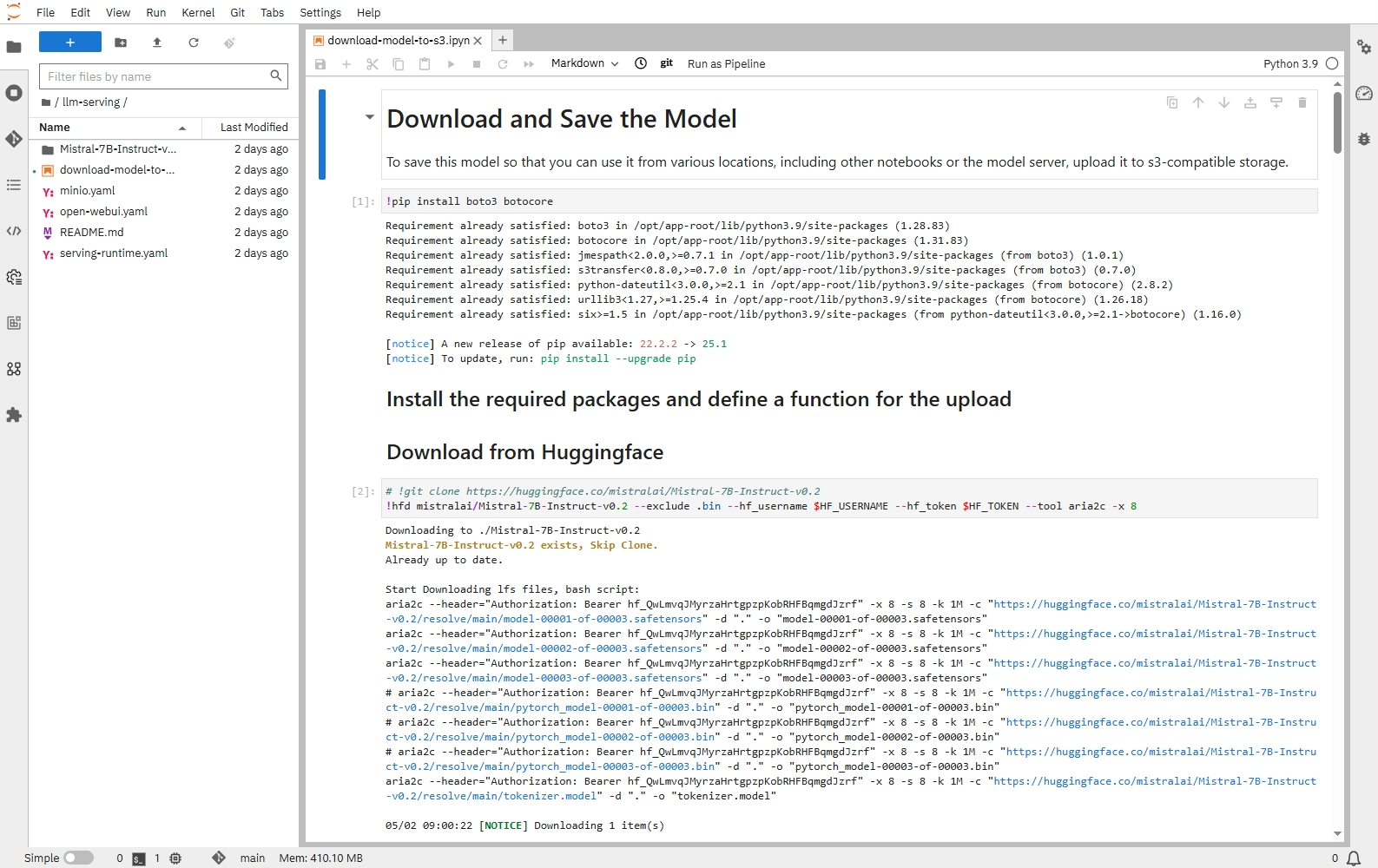
Task: Restart the kernel
Action: 503,64
